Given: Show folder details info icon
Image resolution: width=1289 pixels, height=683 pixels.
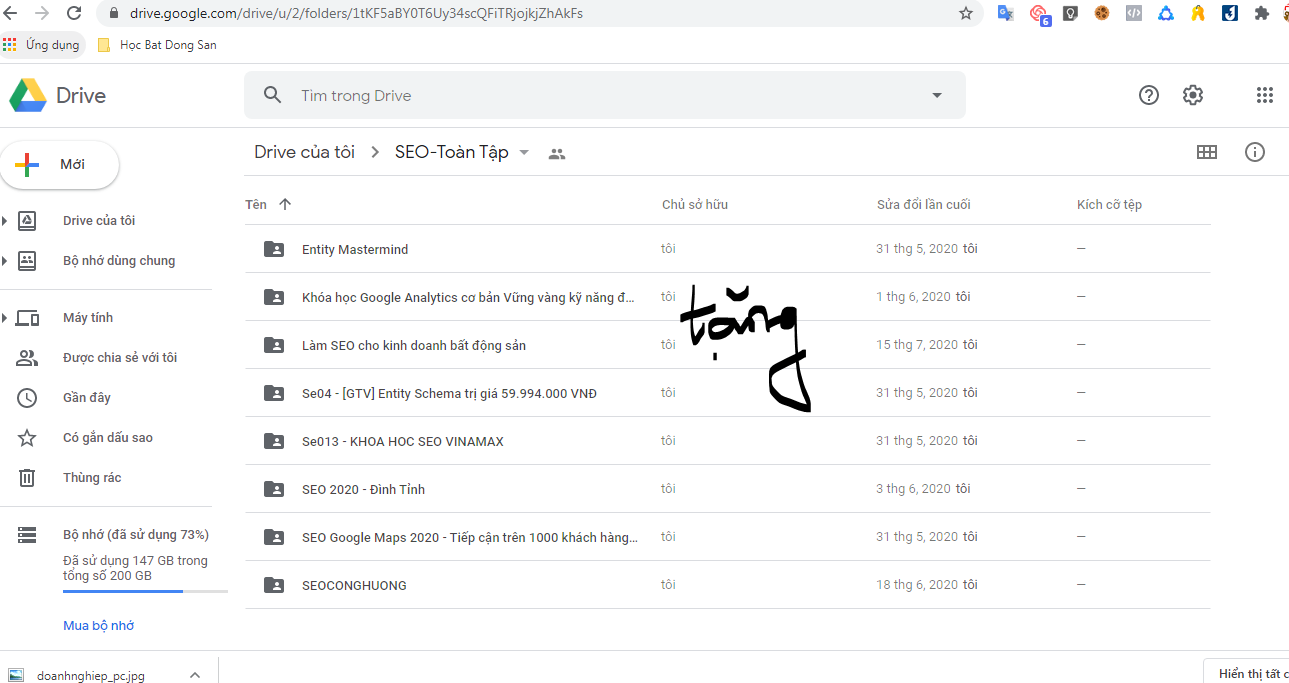Looking at the screenshot, I should pos(1255,152).
